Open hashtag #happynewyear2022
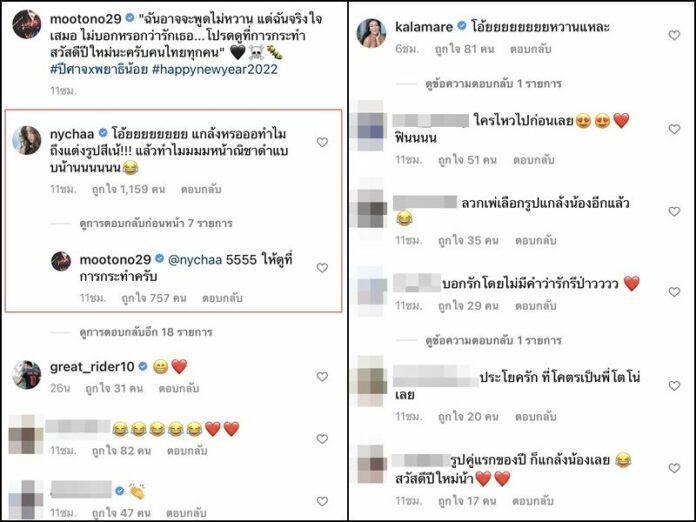The height and width of the screenshot is (522, 696). coord(214,69)
